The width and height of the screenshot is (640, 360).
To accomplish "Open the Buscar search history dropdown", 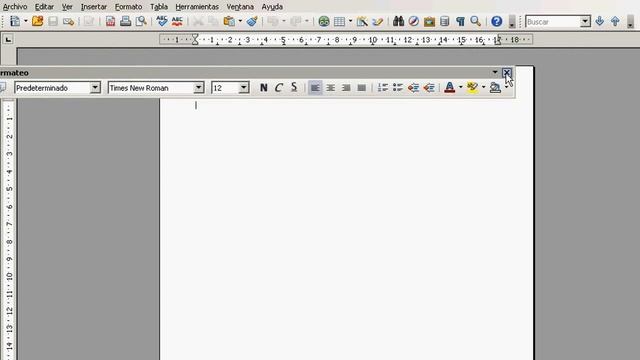I will pyautogui.click(x=585, y=22).
